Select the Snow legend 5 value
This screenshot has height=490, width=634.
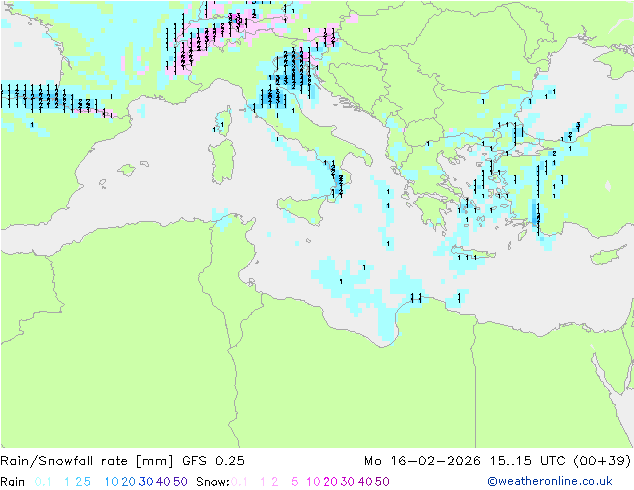click(294, 482)
